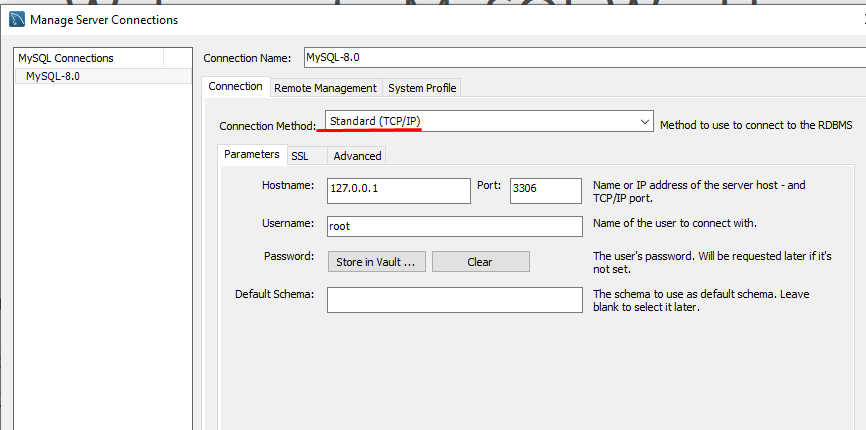Open the Remote Management tab
Image resolution: width=866 pixels, height=430 pixels.
point(325,88)
